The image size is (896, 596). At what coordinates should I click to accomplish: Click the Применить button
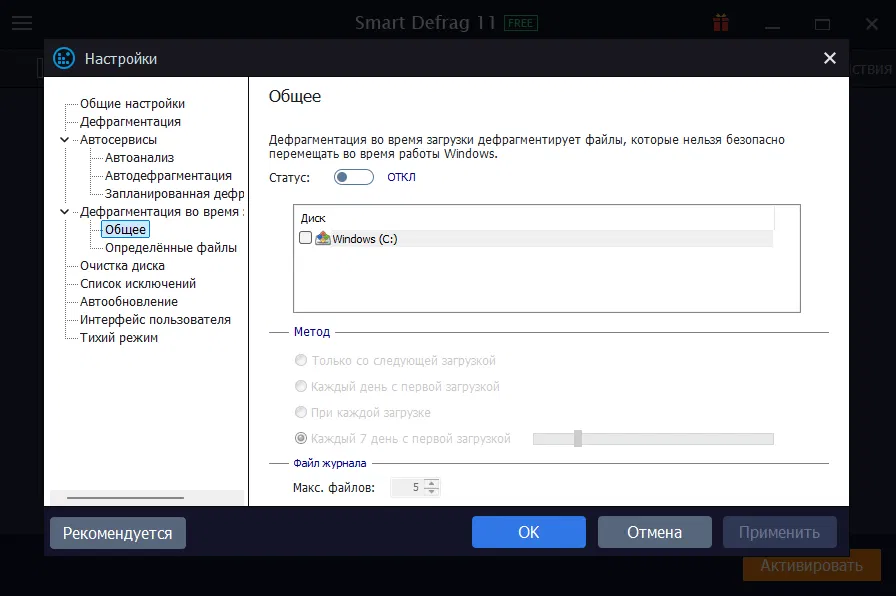pyautogui.click(x=779, y=532)
